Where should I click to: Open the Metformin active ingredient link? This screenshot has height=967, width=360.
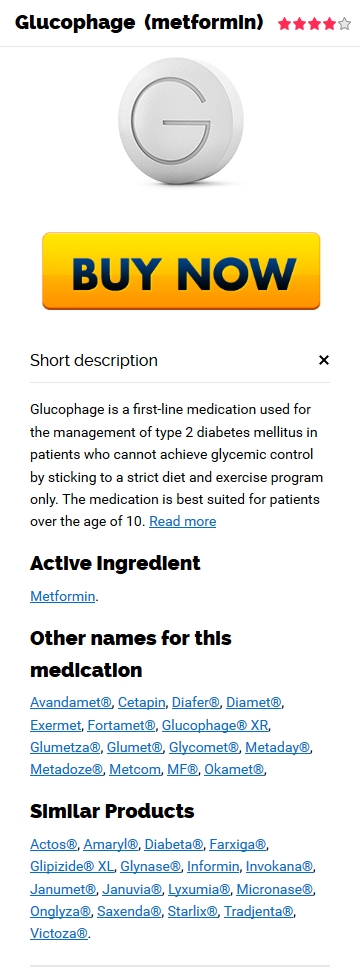pos(62,596)
